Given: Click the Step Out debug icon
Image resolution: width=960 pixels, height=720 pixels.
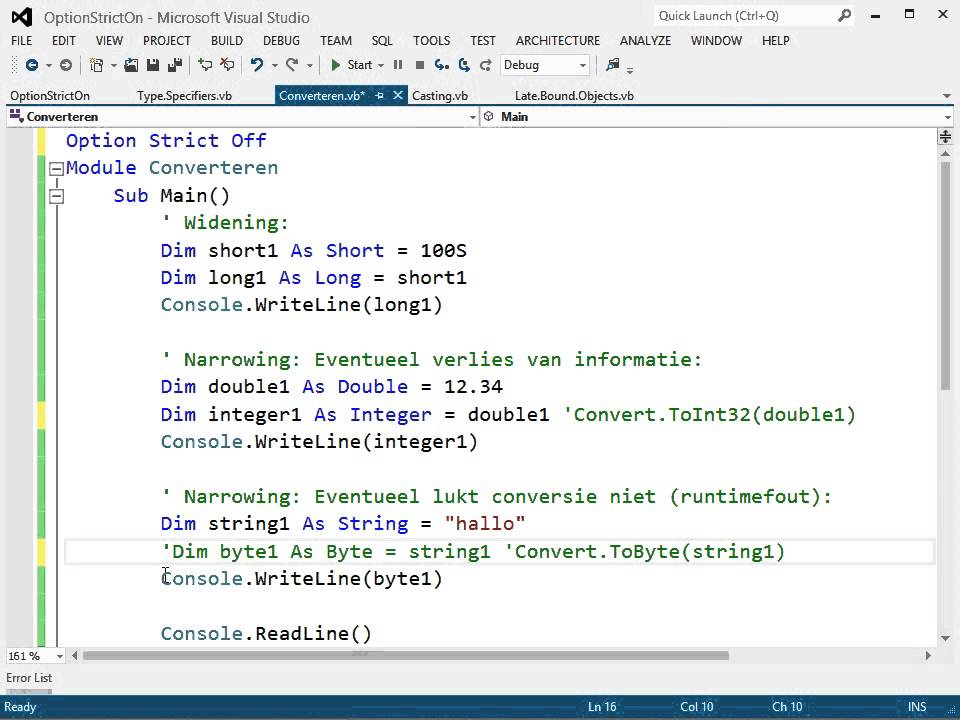Looking at the screenshot, I should click(x=486, y=65).
